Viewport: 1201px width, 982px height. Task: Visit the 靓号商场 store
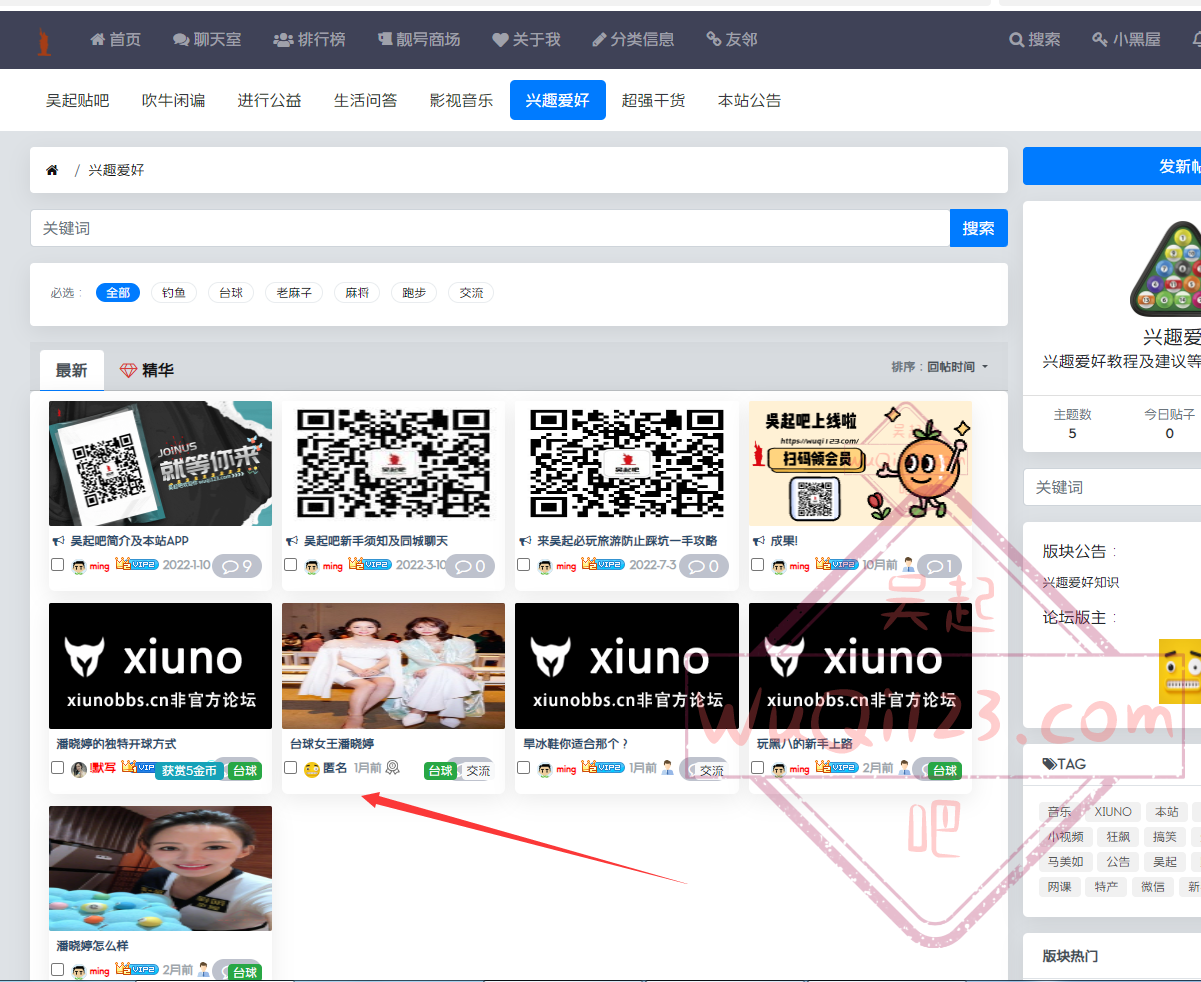(418, 40)
